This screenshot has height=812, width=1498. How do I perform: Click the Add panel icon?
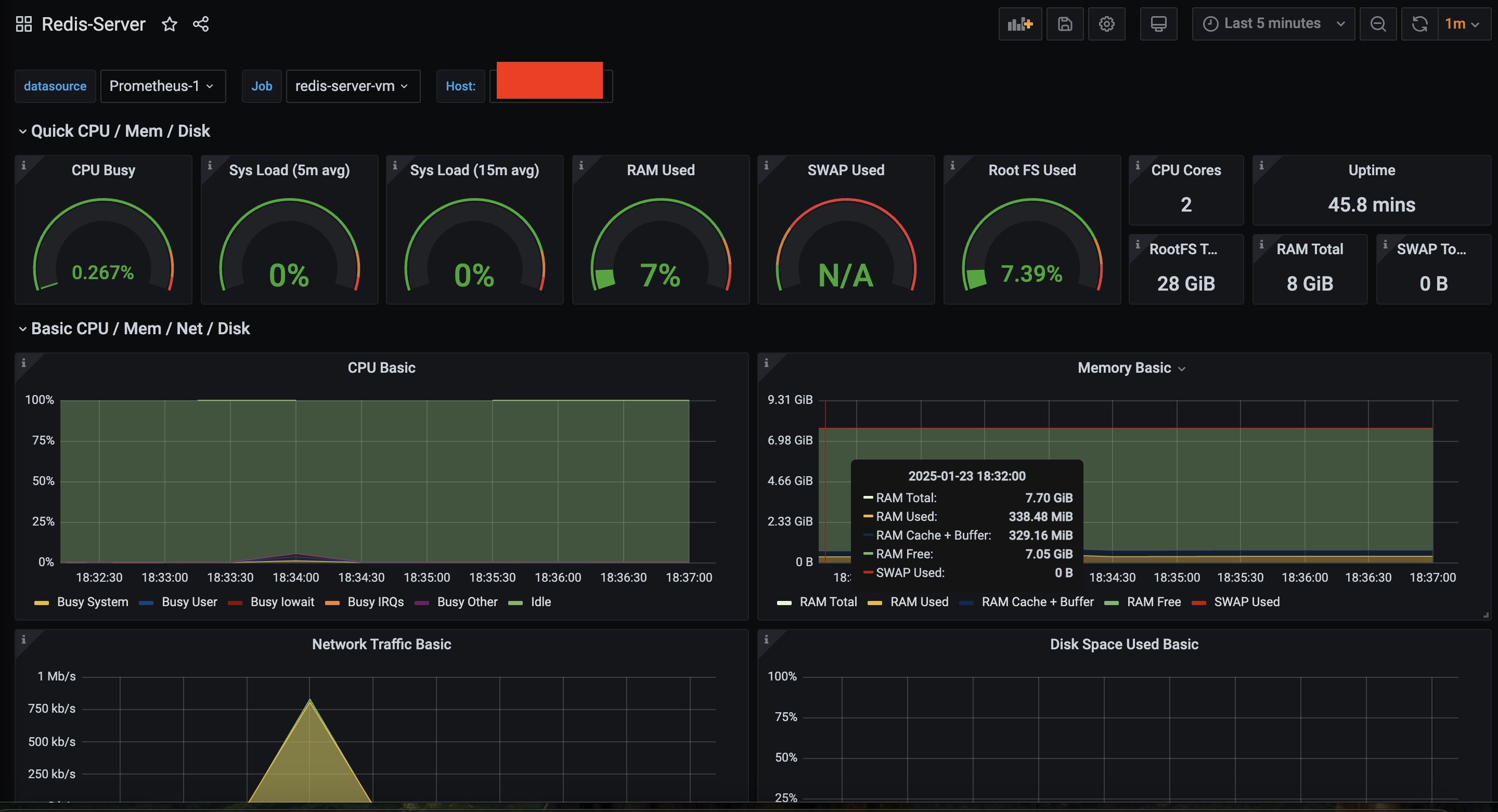pos(1019,24)
